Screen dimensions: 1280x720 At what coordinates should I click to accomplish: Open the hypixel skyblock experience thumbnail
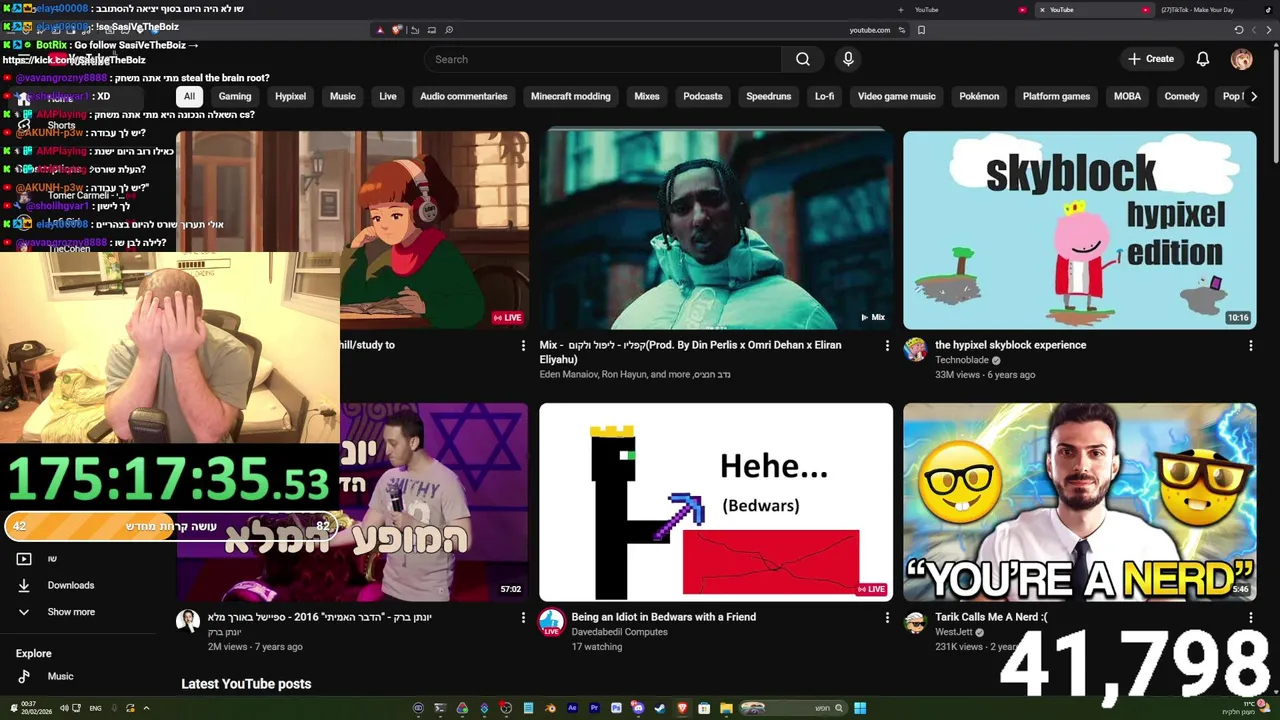click(1080, 230)
